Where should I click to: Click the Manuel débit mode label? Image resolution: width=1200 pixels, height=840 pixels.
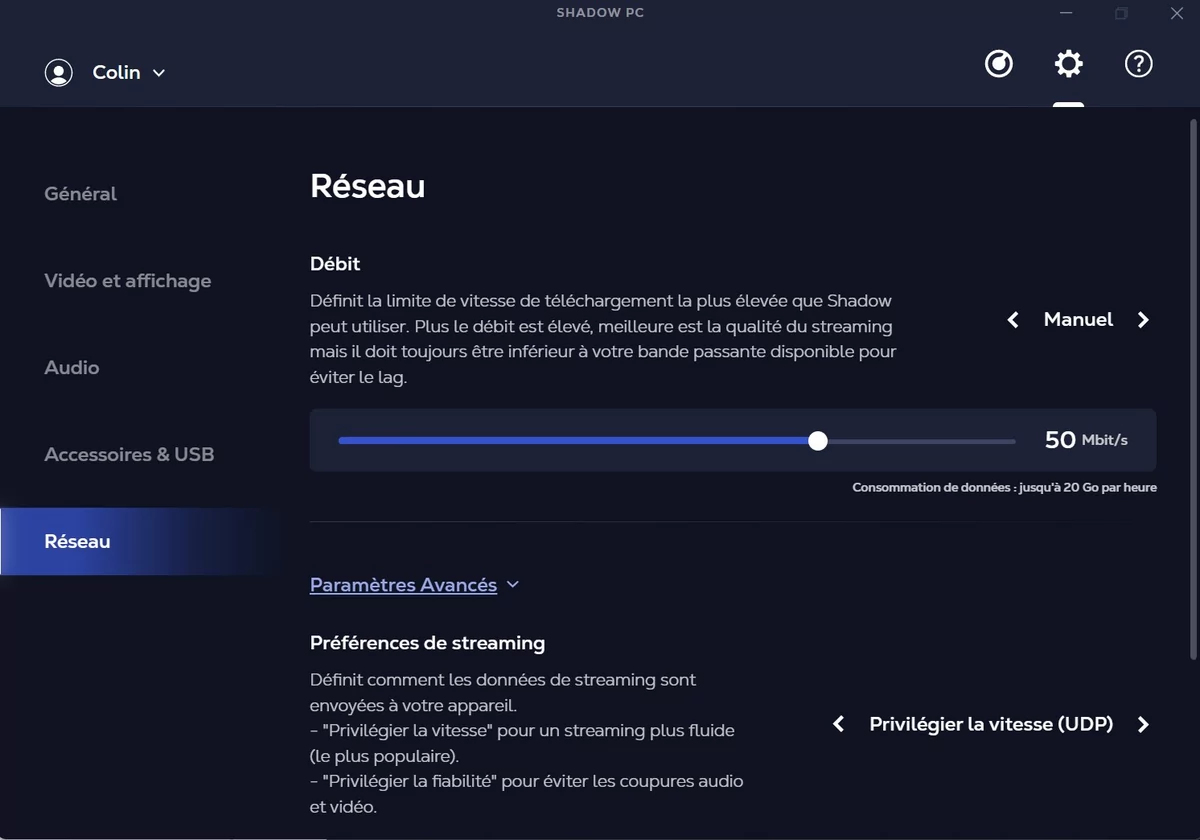tap(1078, 320)
